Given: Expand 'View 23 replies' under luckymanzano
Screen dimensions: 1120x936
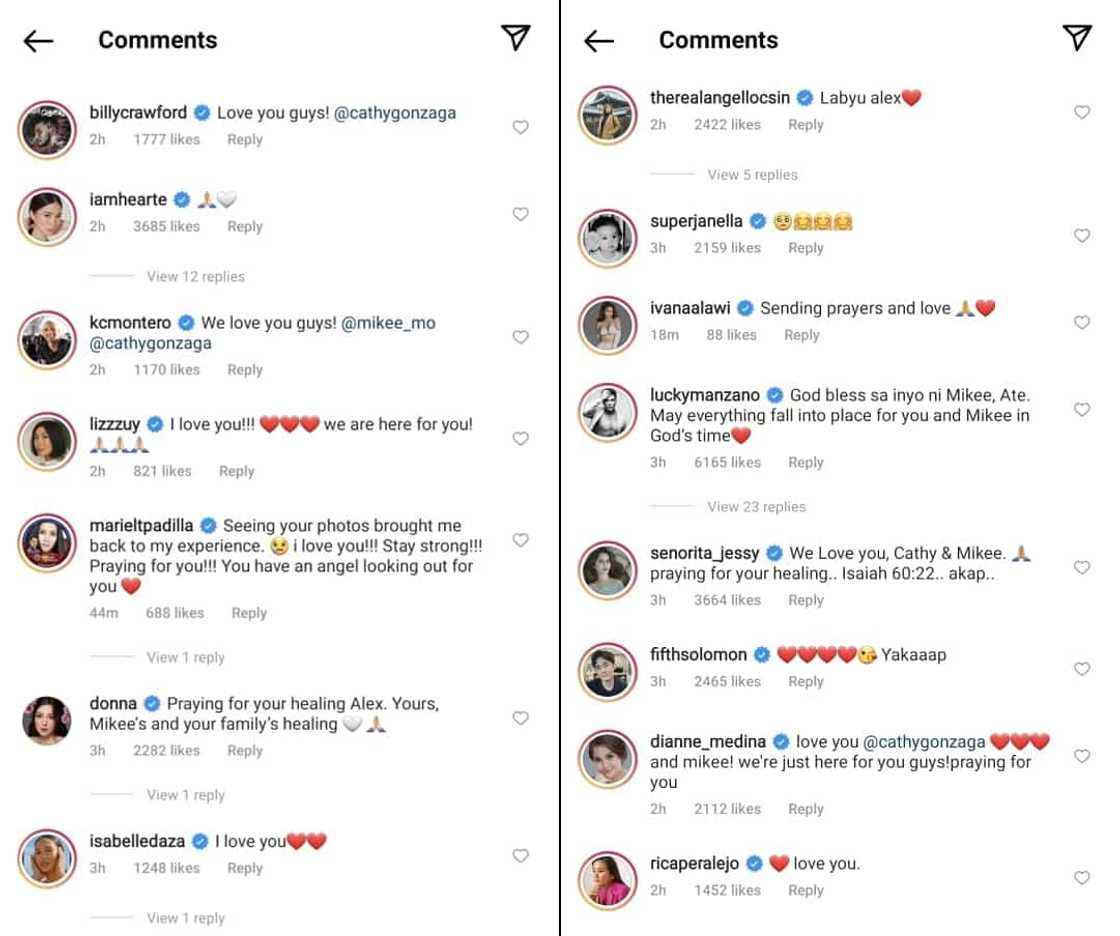Looking at the screenshot, I should 756,507.
